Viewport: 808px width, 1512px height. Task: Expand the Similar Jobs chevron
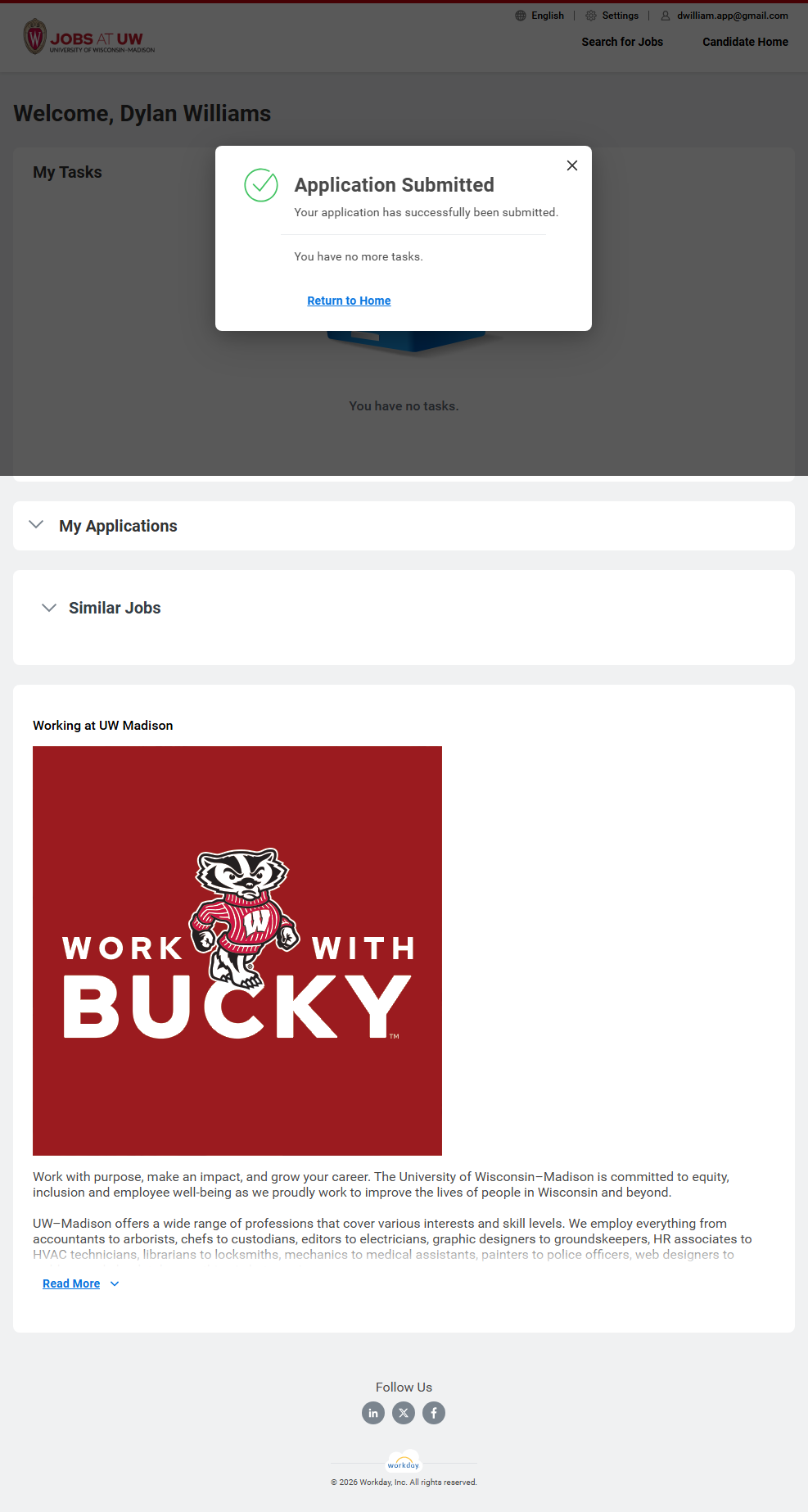tap(49, 608)
